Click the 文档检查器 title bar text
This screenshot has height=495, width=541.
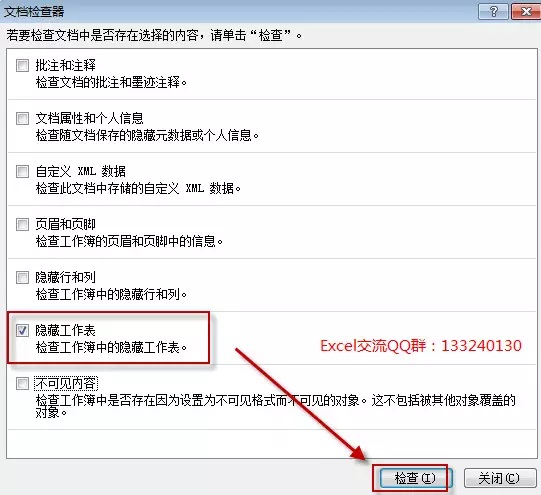[34, 12]
